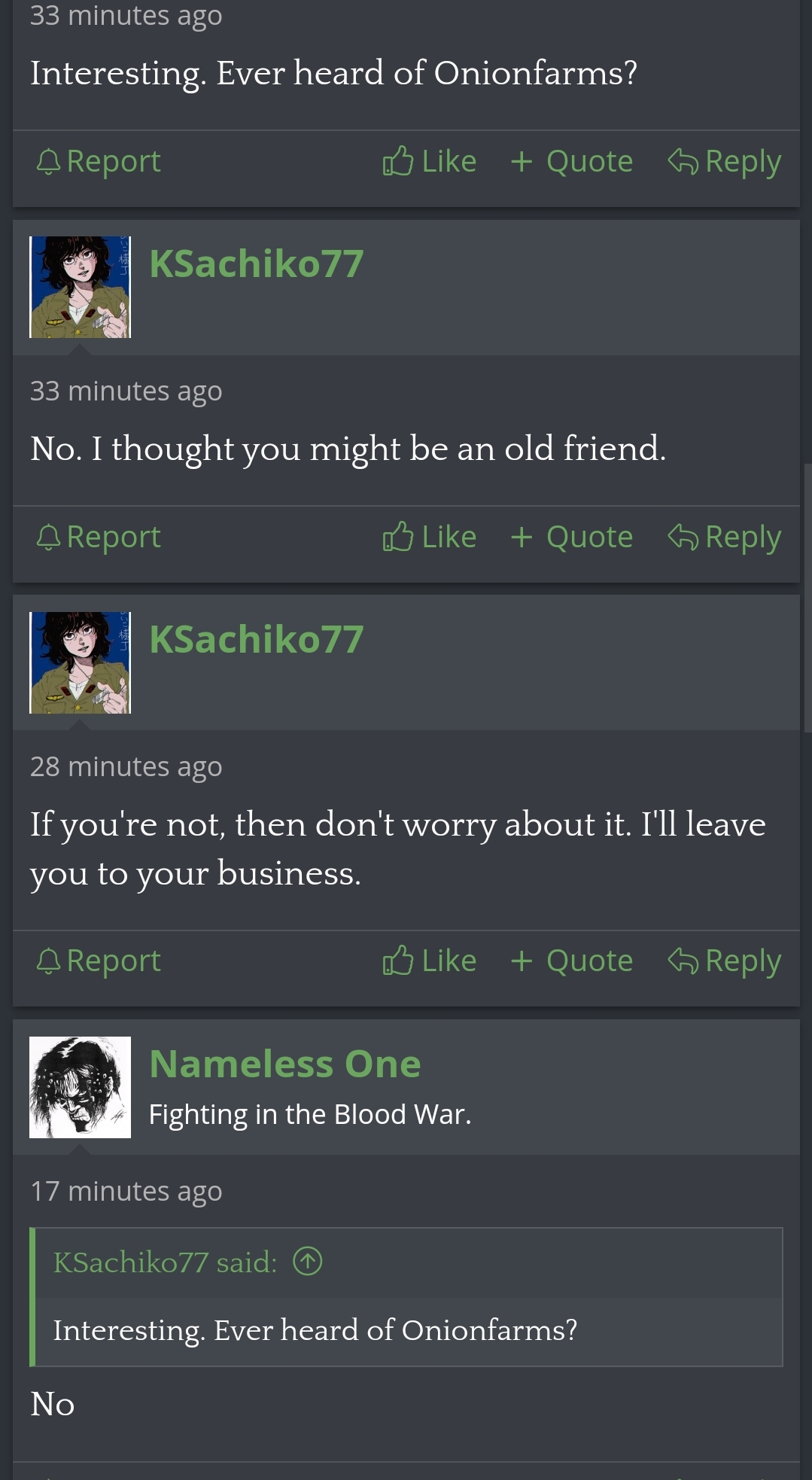Open KSachiko77 avatar on 28 minutes post
Image resolution: width=812 pixels, height=1480 pixels.
click(80, 662)
